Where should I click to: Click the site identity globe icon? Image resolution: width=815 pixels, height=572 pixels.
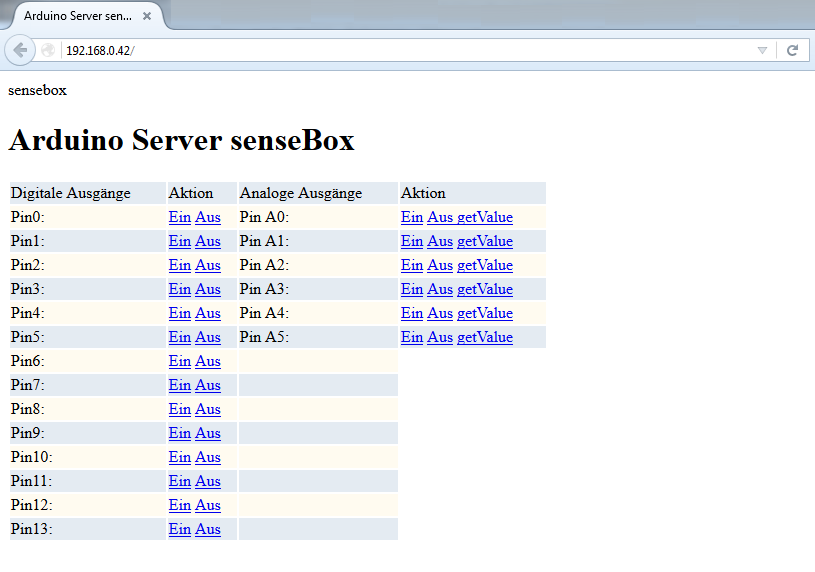(48, 50)
